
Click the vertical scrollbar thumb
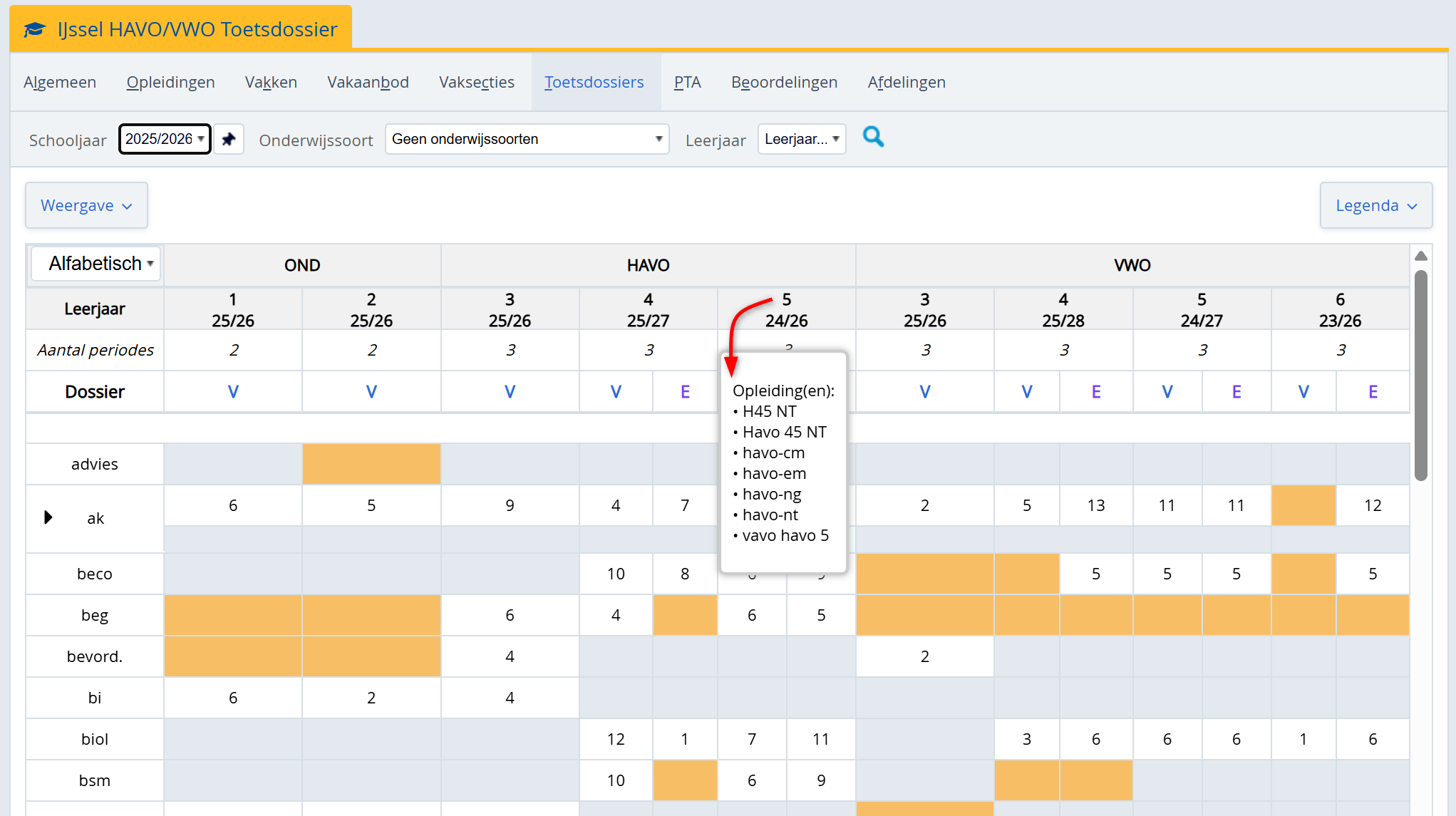click(x=1420, y=375)
